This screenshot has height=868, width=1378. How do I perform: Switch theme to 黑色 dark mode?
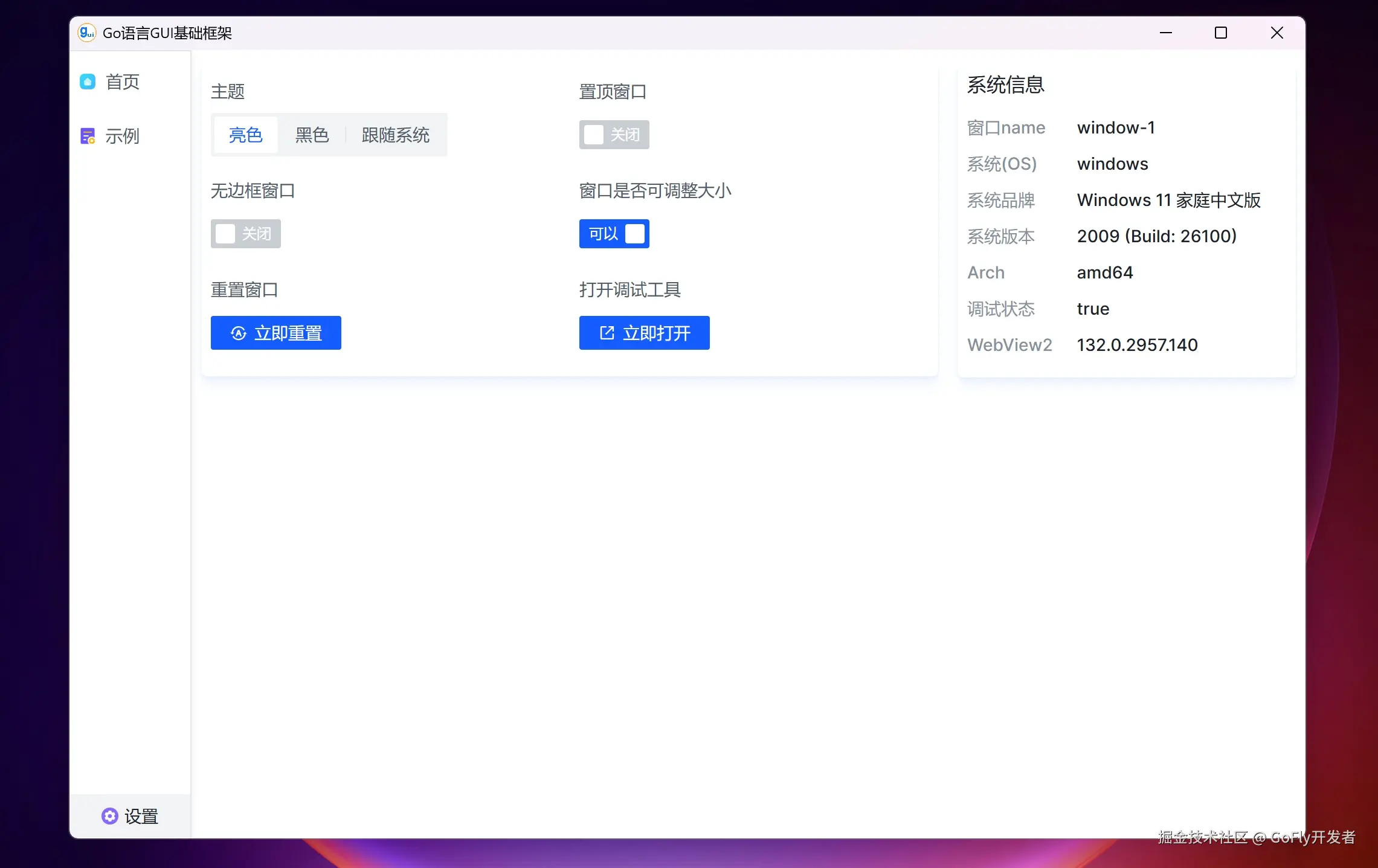point(312,135)
